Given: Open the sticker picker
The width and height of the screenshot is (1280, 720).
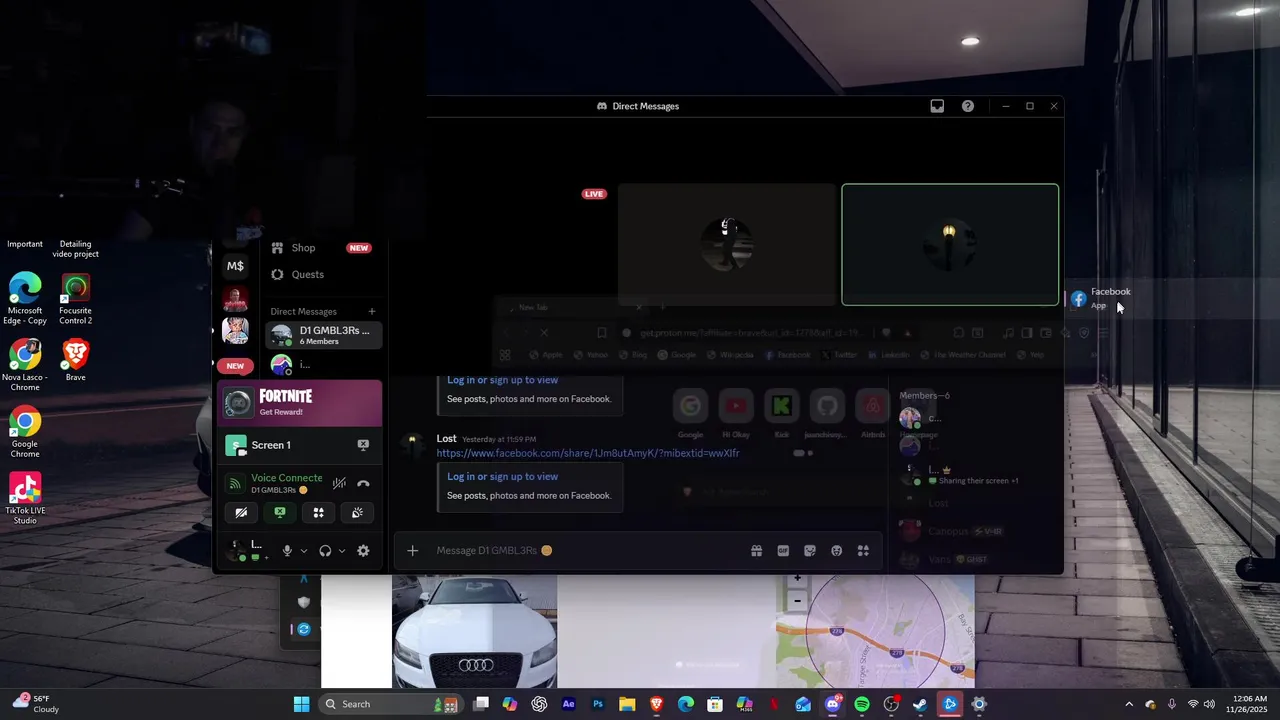Looking at the screenshot, I should click(810, 550).
